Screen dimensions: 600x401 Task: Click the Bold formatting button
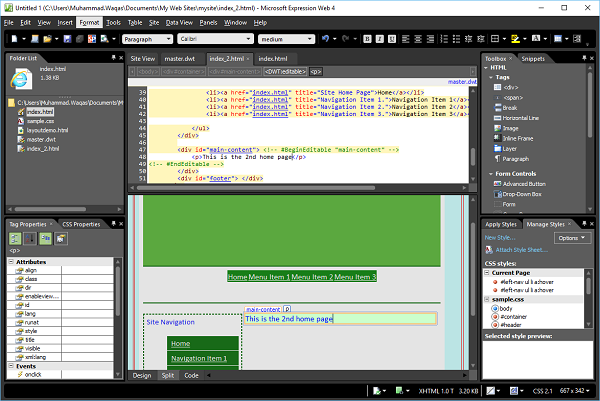point(368,39)
